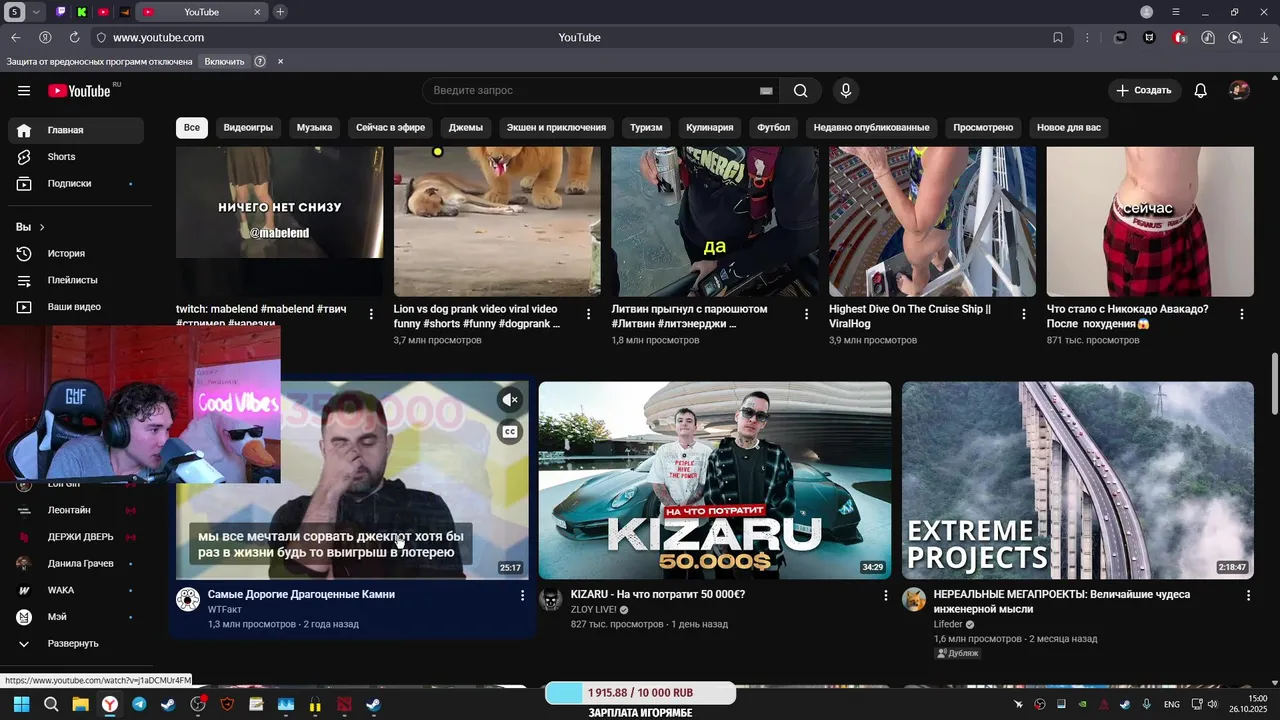Click the search magnifier button
Screen dimensions: 1280x720
800,90
